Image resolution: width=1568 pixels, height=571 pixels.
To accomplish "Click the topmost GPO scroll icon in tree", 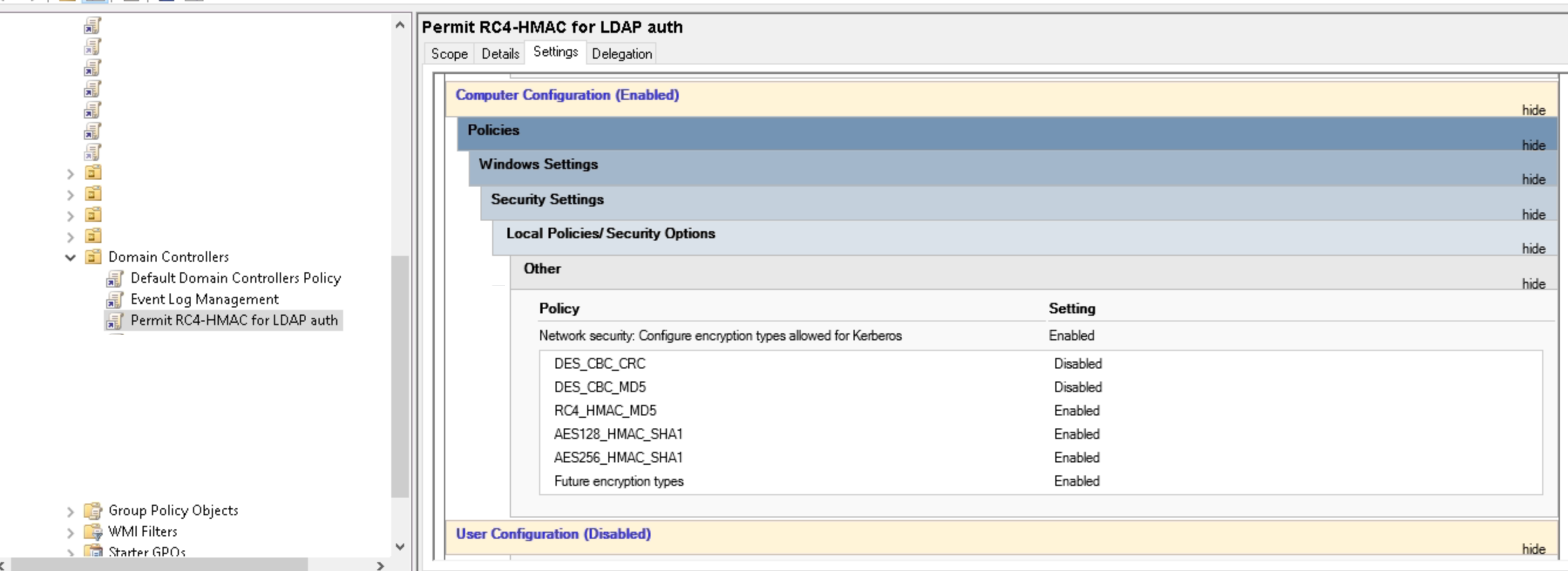I will [x=92, y=26].
